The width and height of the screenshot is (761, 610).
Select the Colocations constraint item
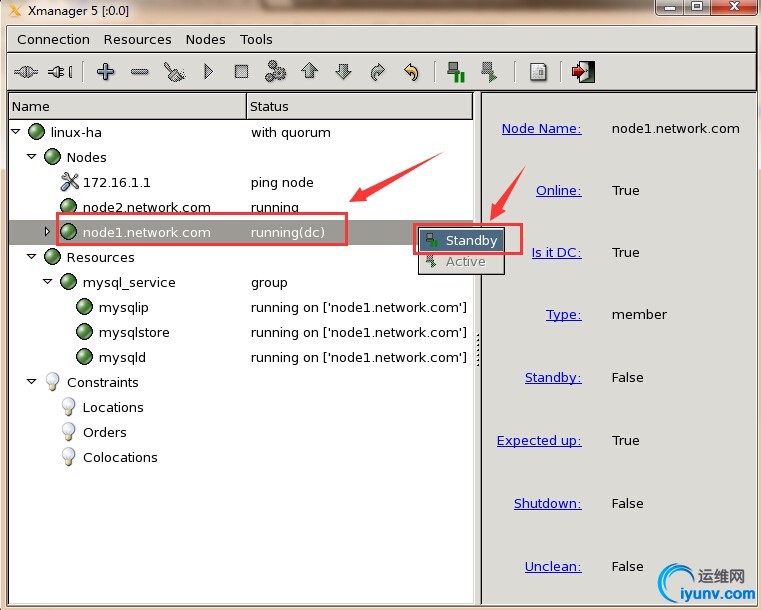(120, 457)
